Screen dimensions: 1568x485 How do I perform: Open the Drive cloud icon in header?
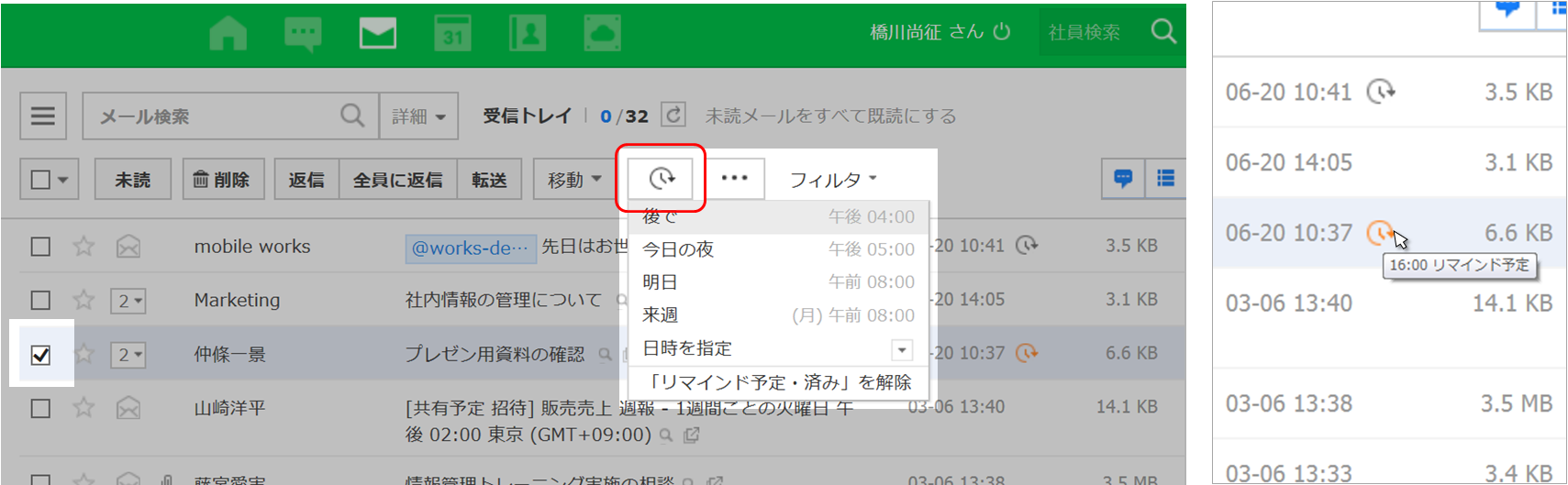coord(602,34)
